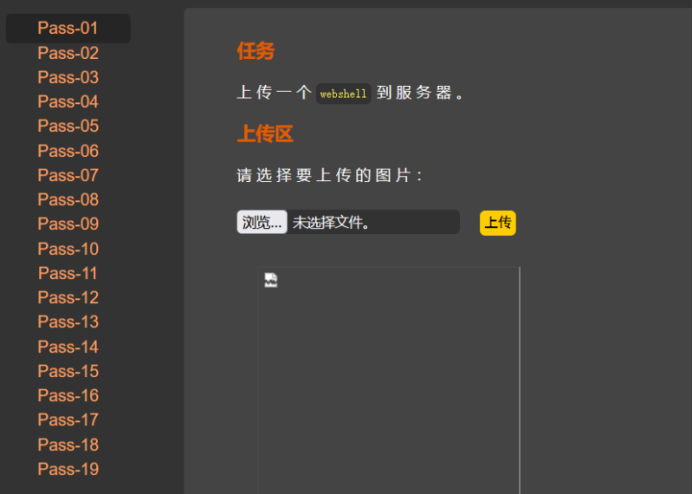Click the webshell code label

pyautogui.click(x=343, y=94)
